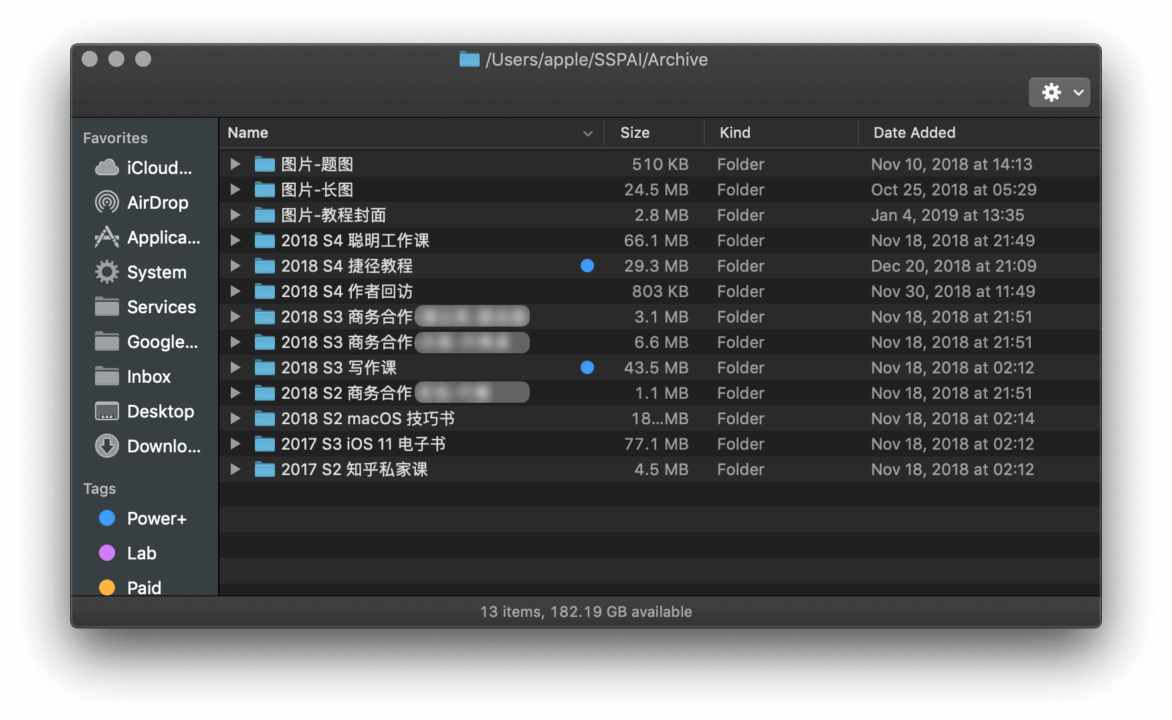Toggle sort direction chevron in Name header
Screen dimensions: 1172x720
pyautogui.click(x=587, y=133)
